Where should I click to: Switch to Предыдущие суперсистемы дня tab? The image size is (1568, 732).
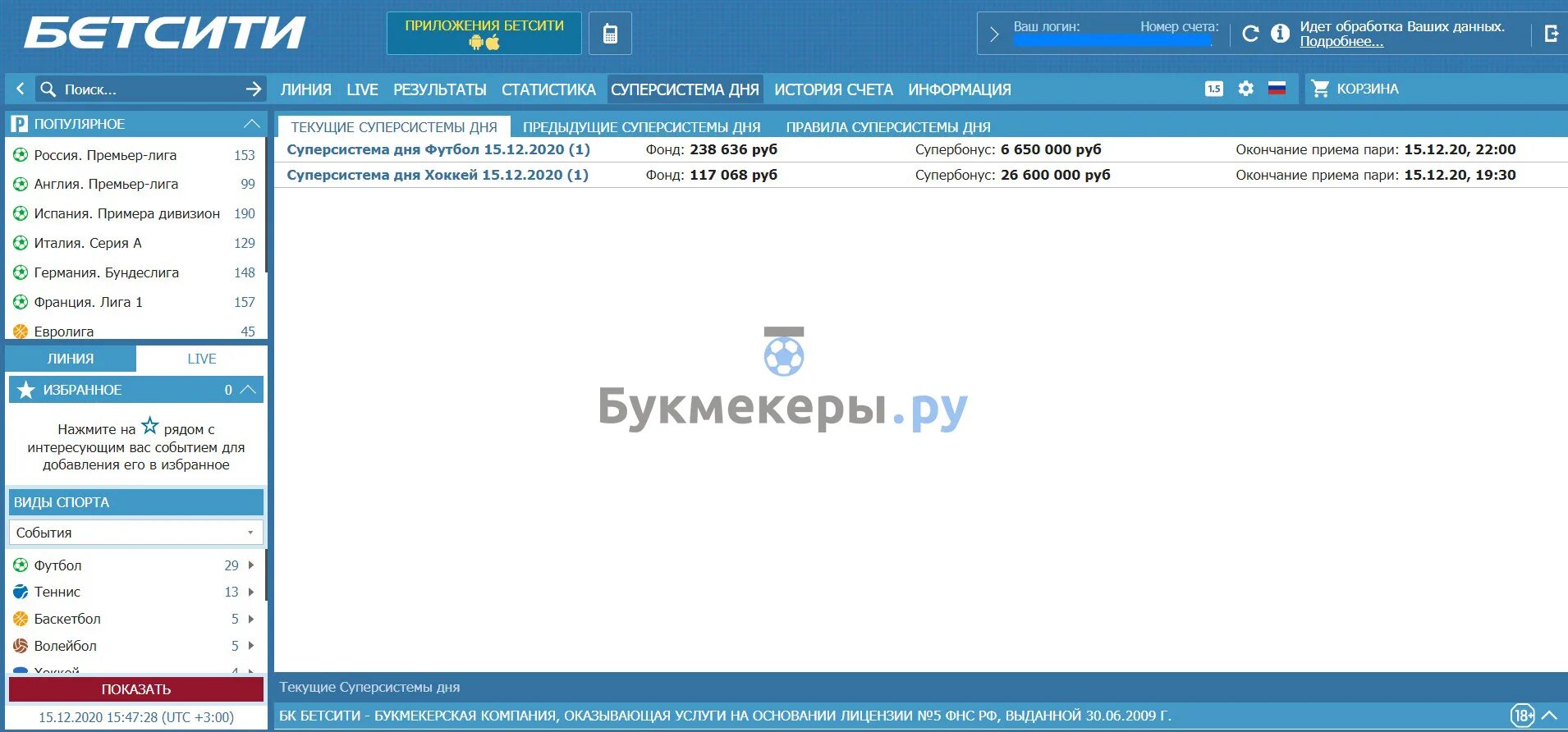(x=642, y=127)
